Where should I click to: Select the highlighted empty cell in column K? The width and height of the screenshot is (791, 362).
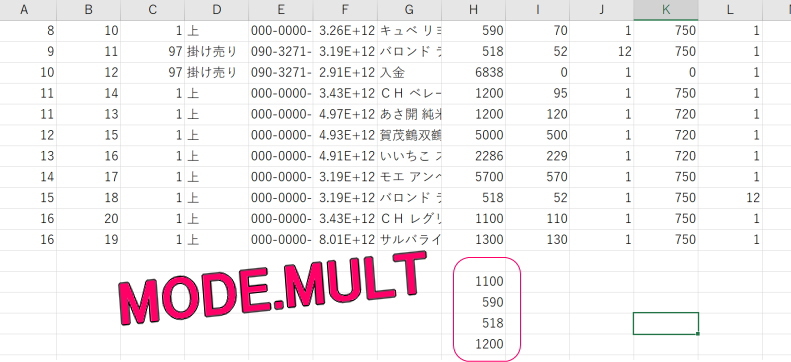click(666, 323)
